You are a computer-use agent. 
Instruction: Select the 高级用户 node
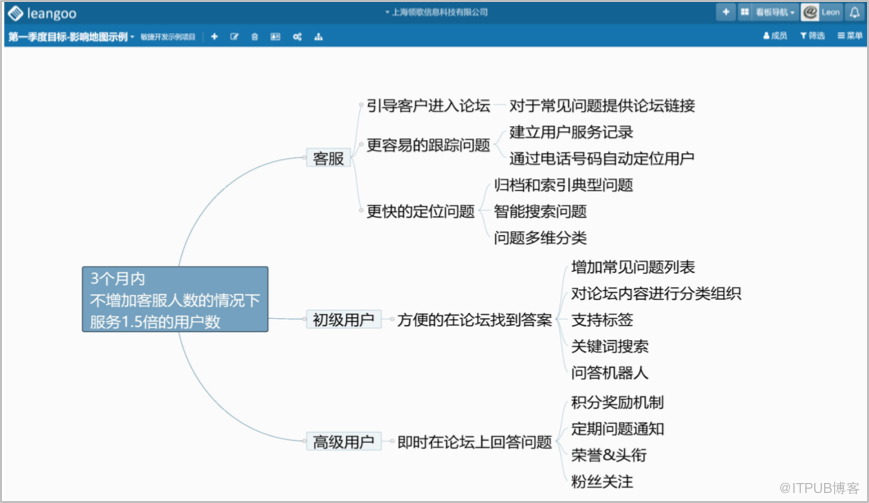[x=344, y=442]
